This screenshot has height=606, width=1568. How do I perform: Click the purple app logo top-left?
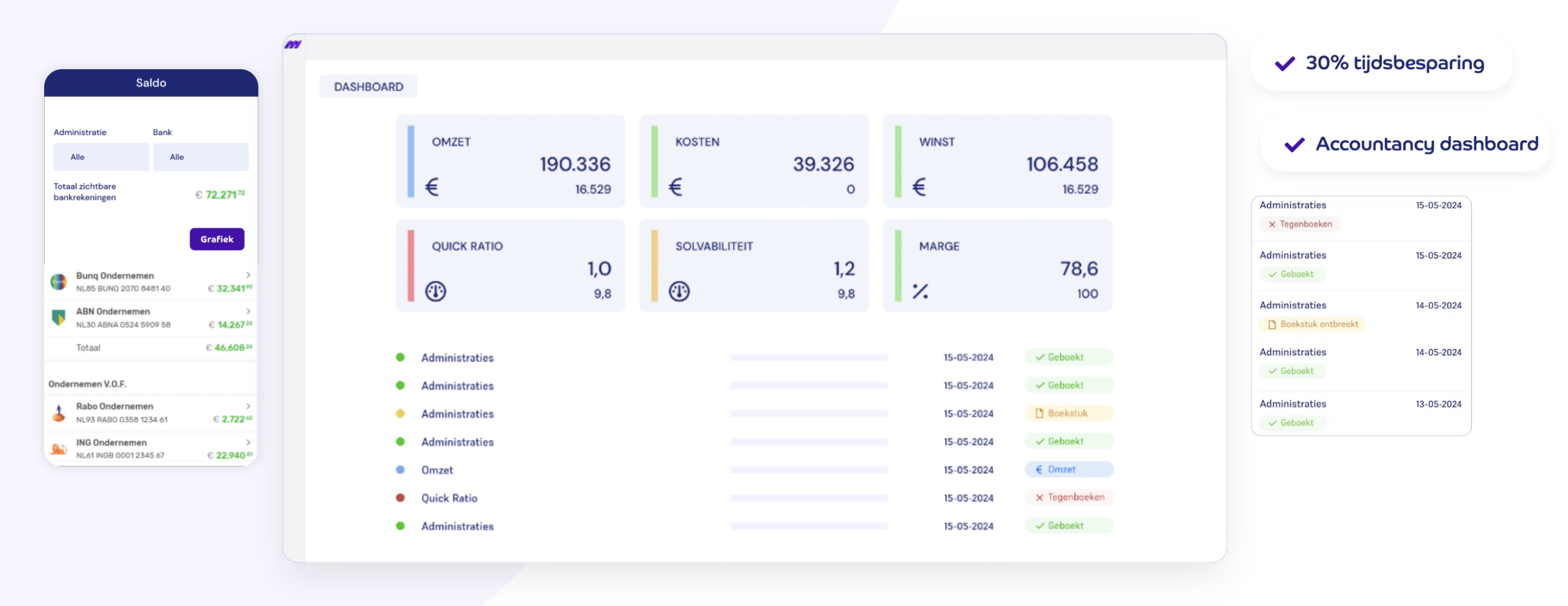293,45
